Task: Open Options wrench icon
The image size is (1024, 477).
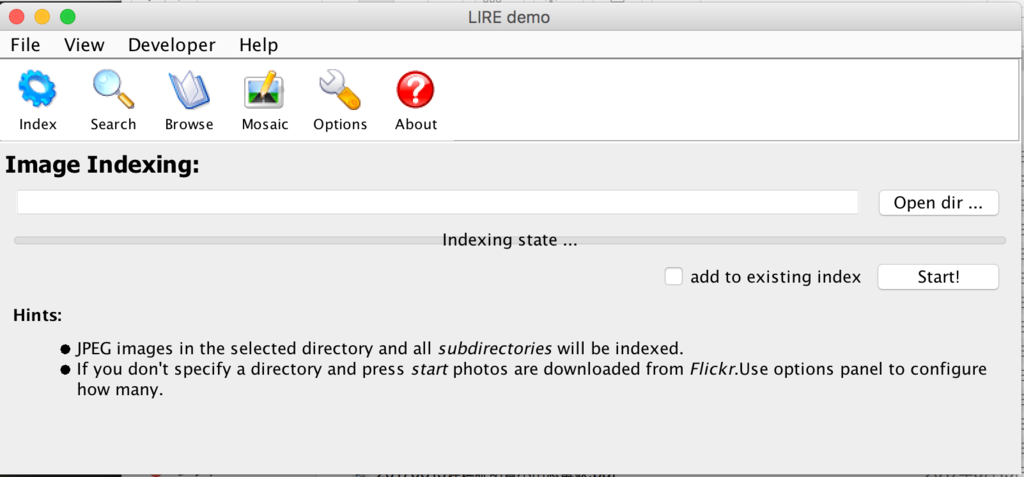Action: (340, 92)
